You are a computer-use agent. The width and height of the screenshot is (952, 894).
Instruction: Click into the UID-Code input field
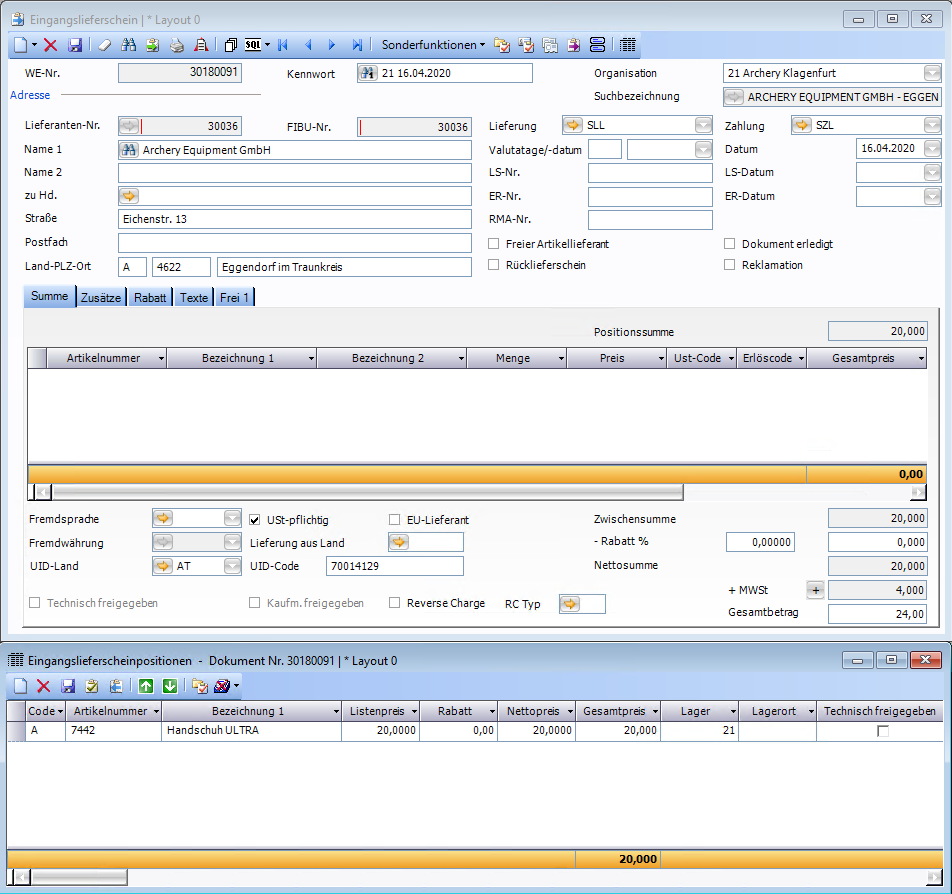pyautogui.click(x=394, y=566)
